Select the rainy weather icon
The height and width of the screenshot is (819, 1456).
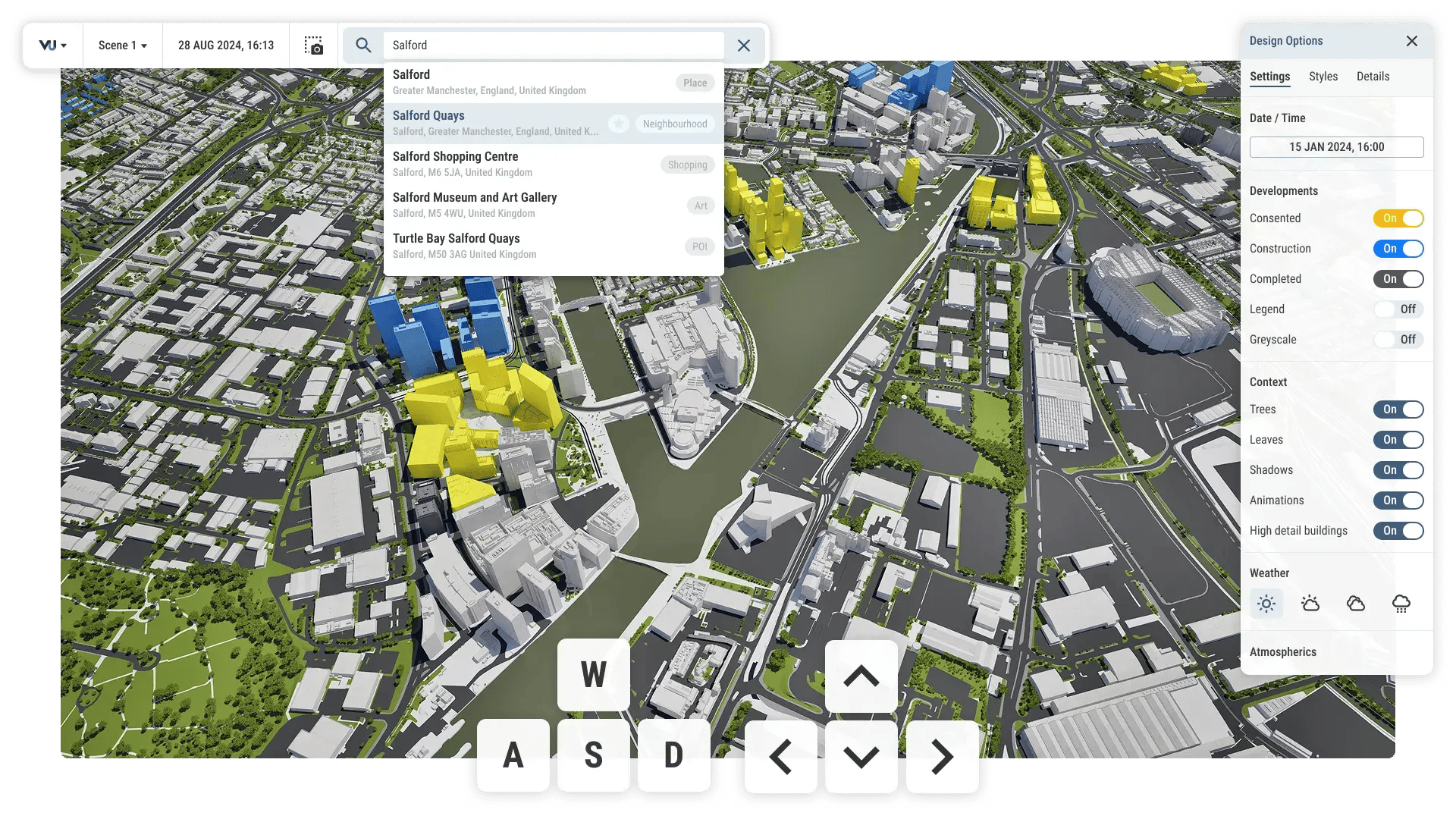pyautogui.click(x=1401, y=604)
